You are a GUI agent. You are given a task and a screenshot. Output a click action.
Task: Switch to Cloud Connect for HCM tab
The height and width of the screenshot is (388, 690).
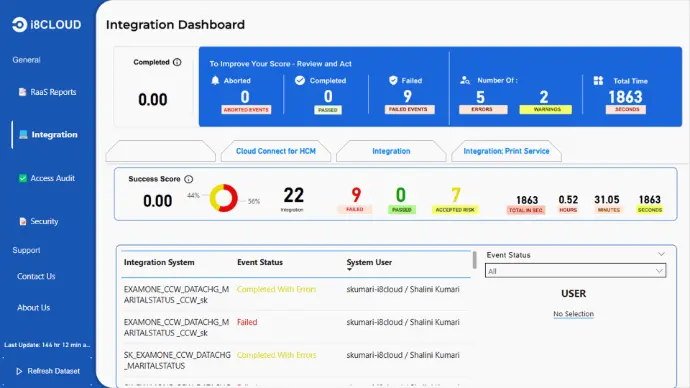tap(276, 151)
